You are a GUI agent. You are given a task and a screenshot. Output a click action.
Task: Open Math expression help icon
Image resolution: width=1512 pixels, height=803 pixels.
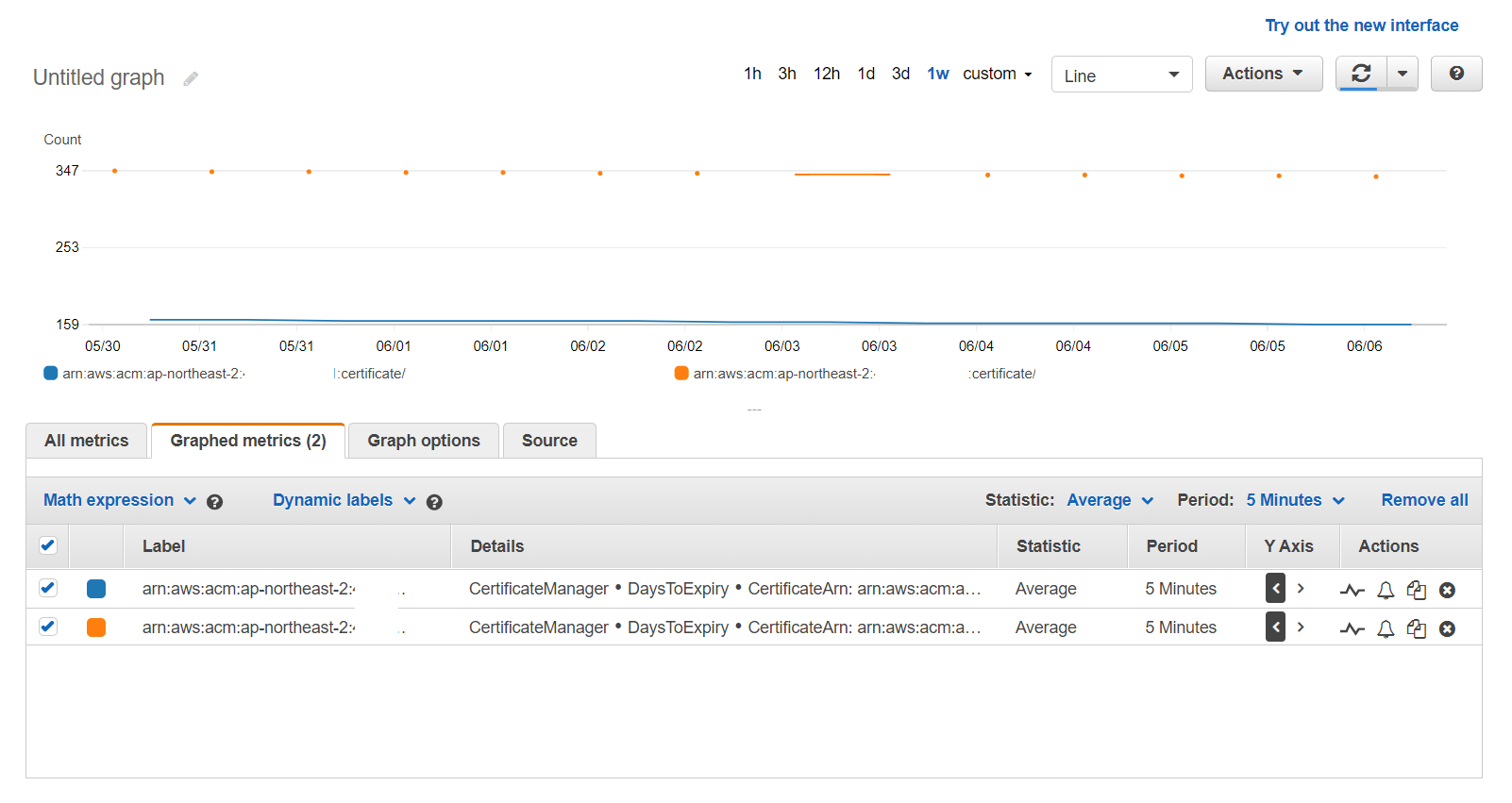[x=214, y=502]
